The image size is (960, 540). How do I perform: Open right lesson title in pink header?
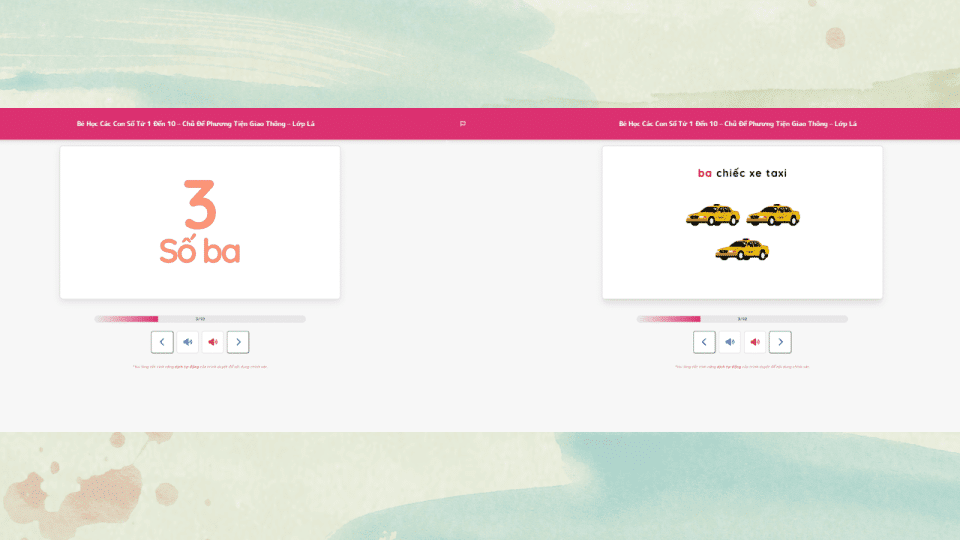coord(738,124)
